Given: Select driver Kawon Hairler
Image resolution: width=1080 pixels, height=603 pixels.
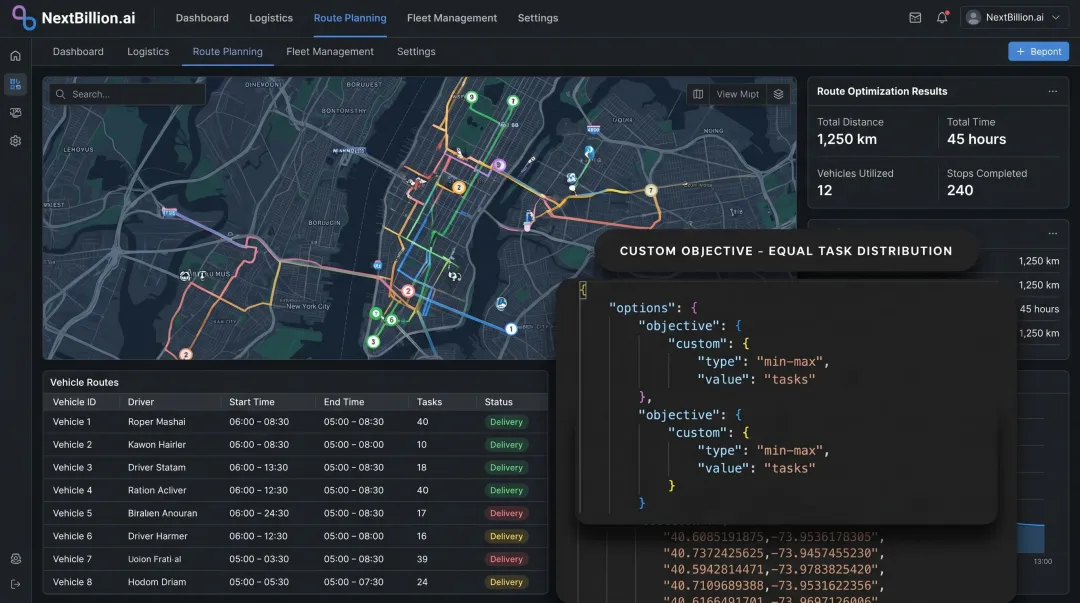Looking at the screenshot, I should (x=156, y=444).
